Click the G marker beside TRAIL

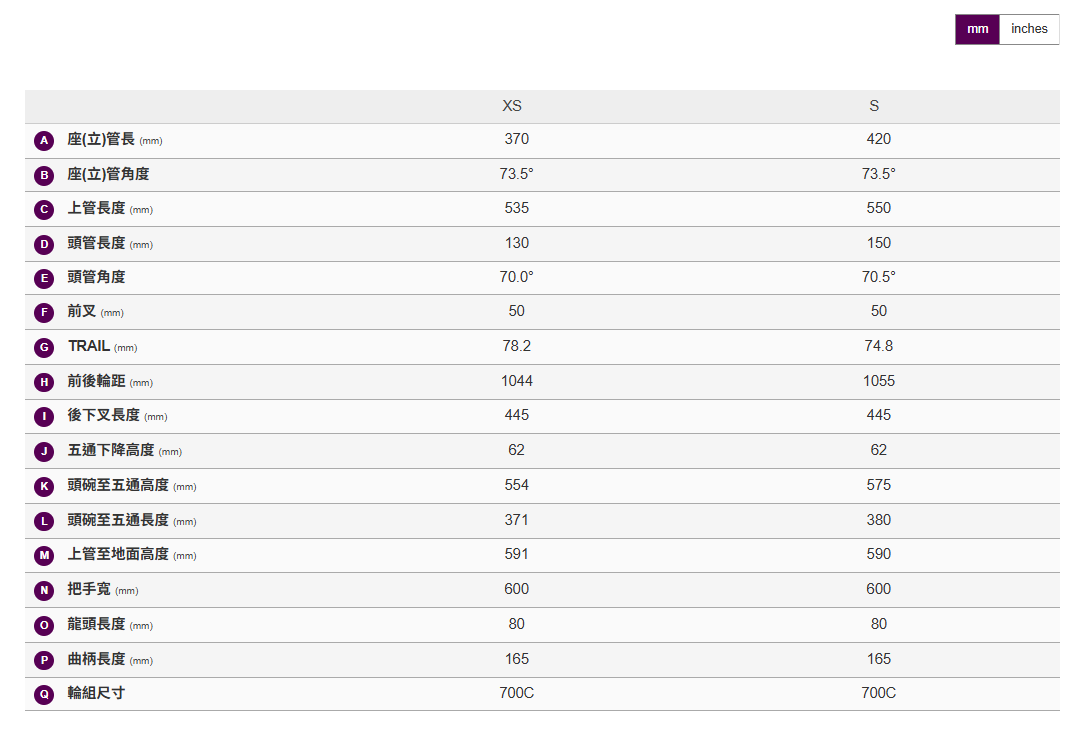(44, 348)
